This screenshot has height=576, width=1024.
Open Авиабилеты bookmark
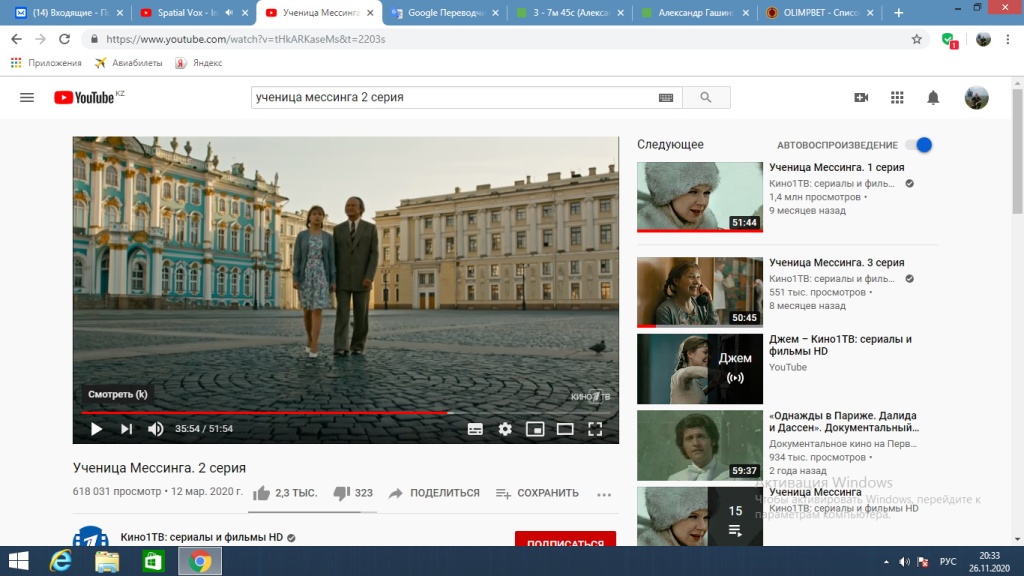click(128, 63)
